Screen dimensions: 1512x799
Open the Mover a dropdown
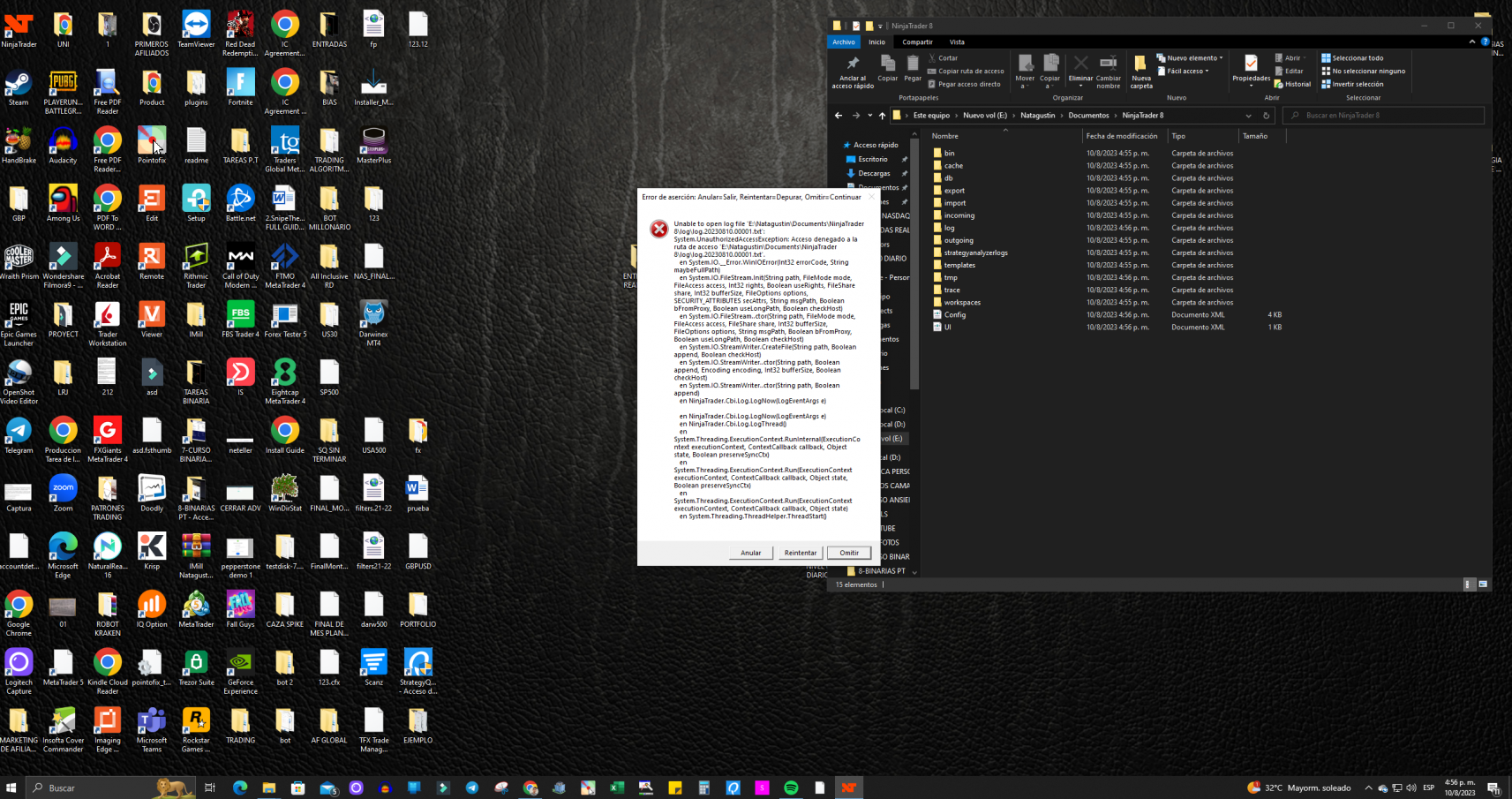[1025, 71]
